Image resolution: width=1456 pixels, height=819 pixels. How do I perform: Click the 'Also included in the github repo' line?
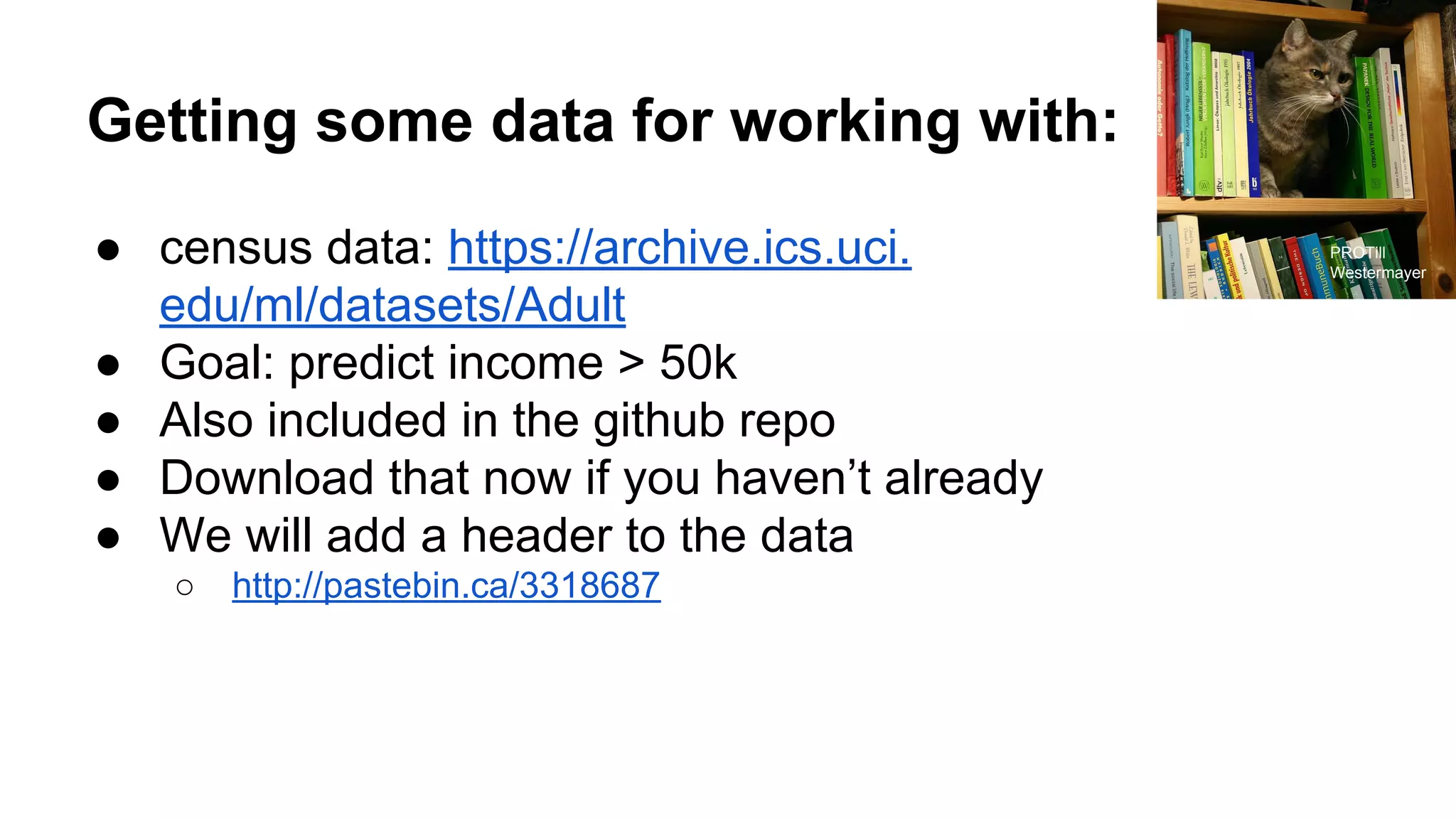pyautogui.click(x=497, y=421)
